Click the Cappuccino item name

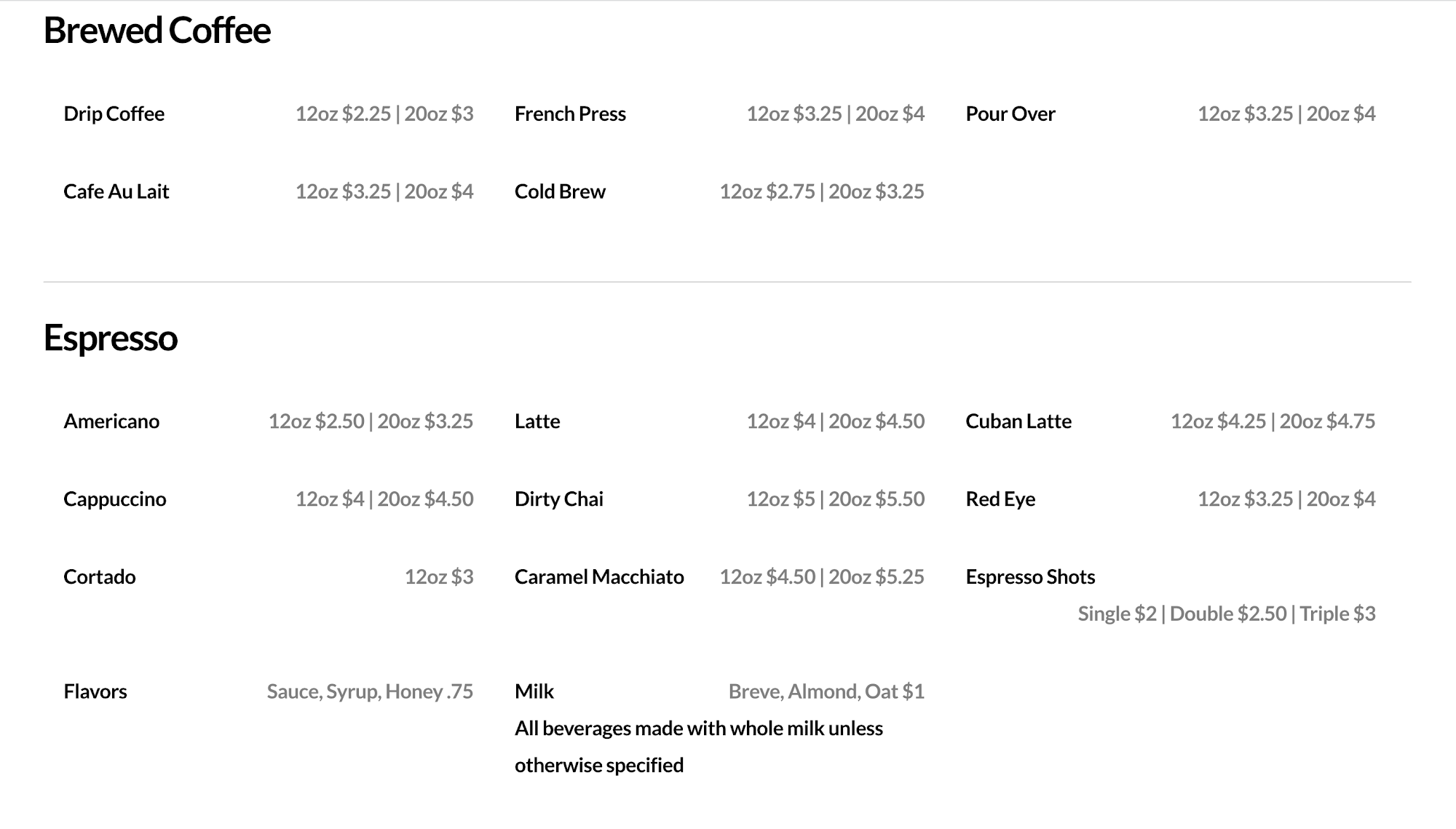click(114, 499)
